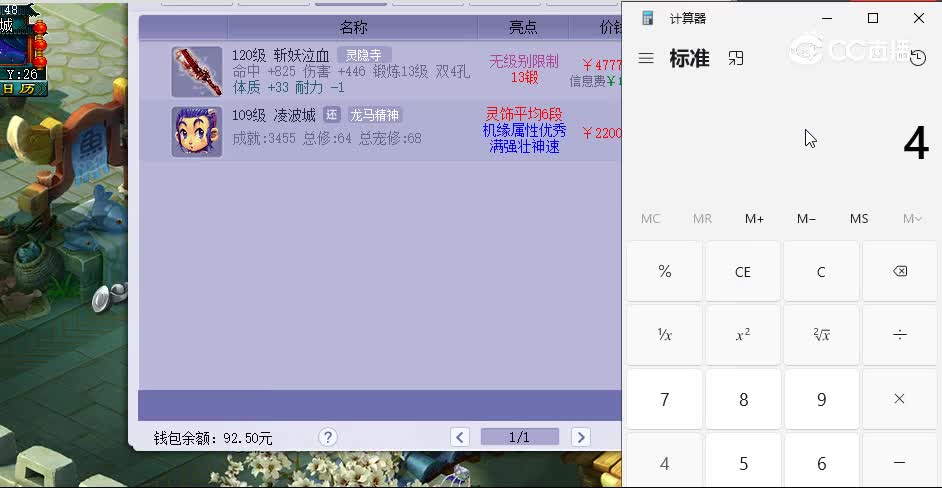
Task: Click MC memory clear button
Action: pyautogui.click(x=650, y=219)
